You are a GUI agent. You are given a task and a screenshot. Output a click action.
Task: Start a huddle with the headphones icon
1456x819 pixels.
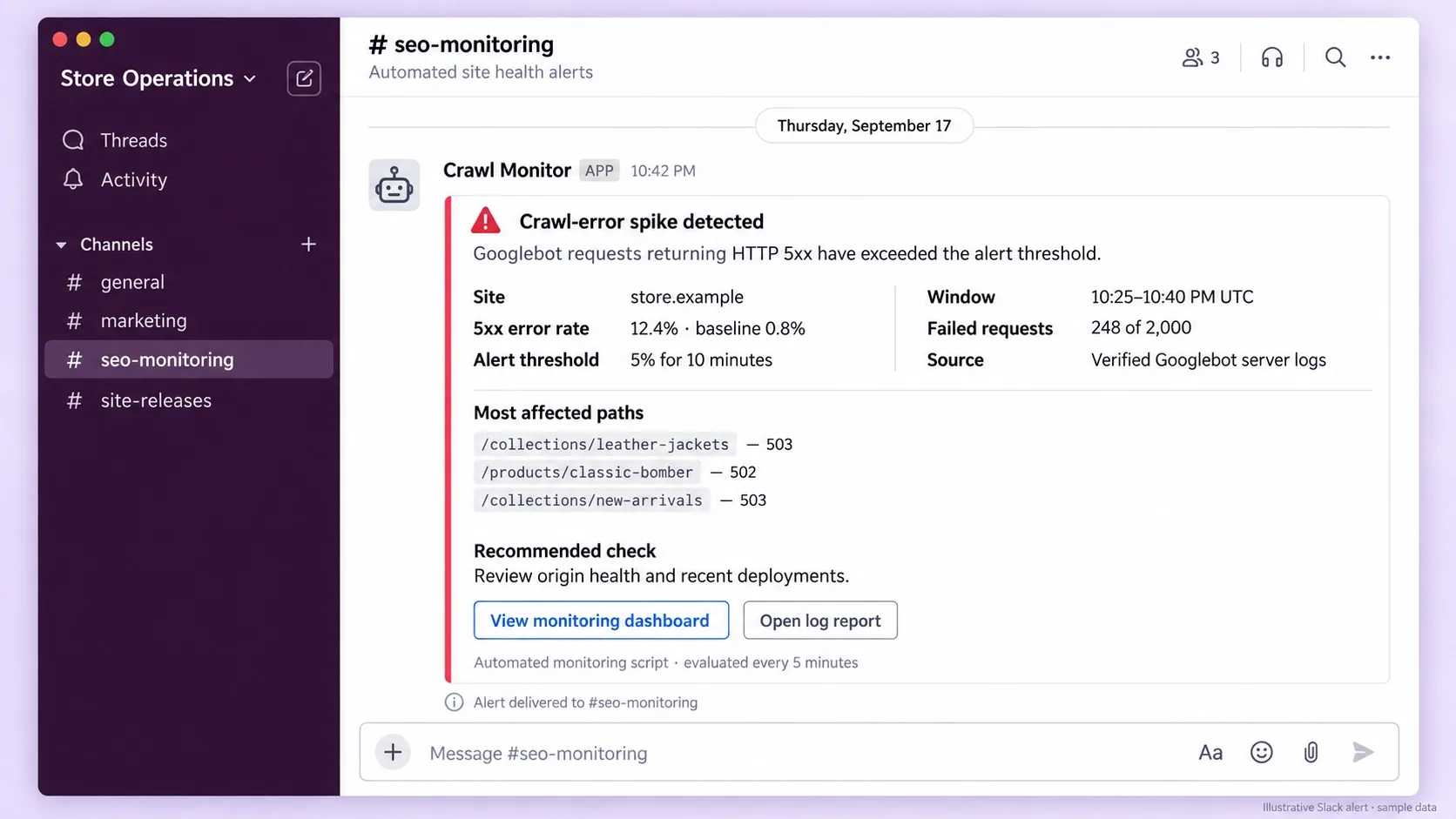[1272, 57]
